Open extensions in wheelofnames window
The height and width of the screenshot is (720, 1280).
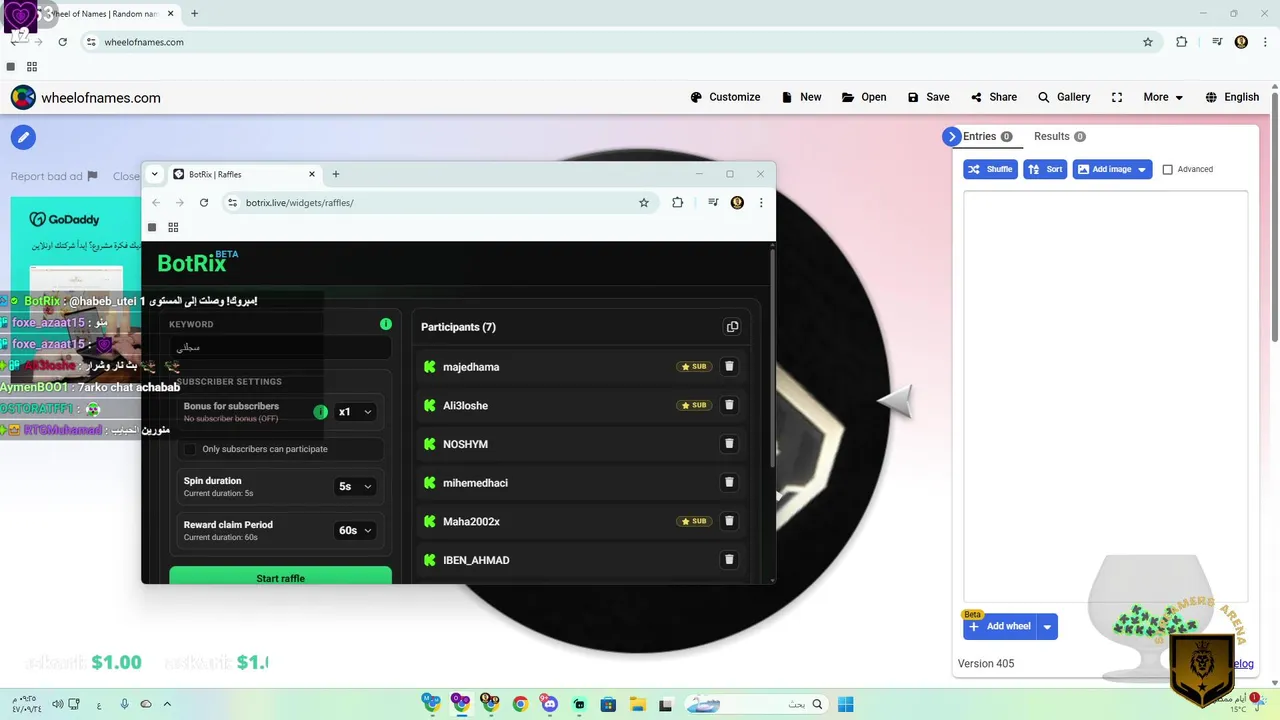pos(1182,42)
